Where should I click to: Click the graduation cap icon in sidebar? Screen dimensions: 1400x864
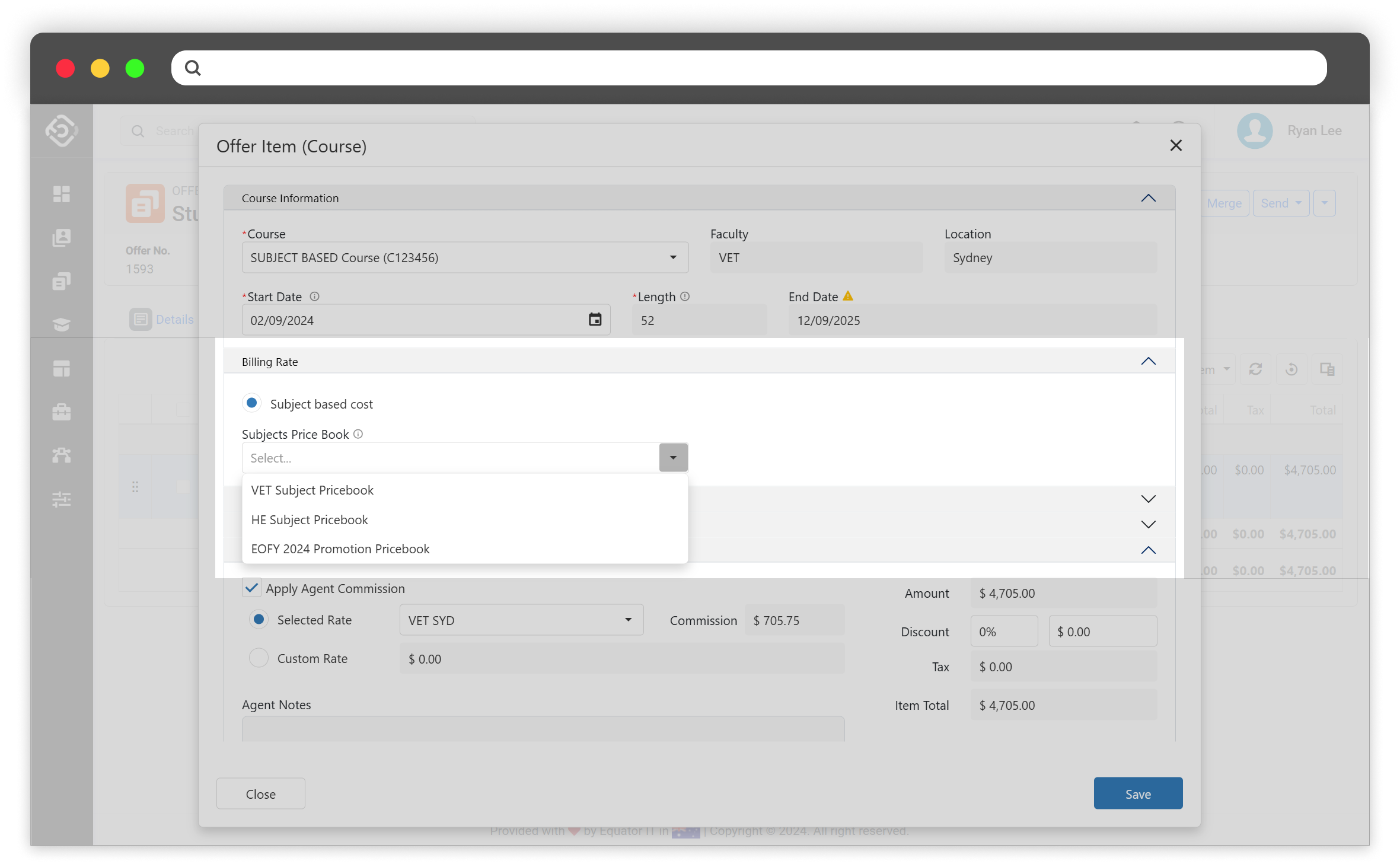click(62, 324)
